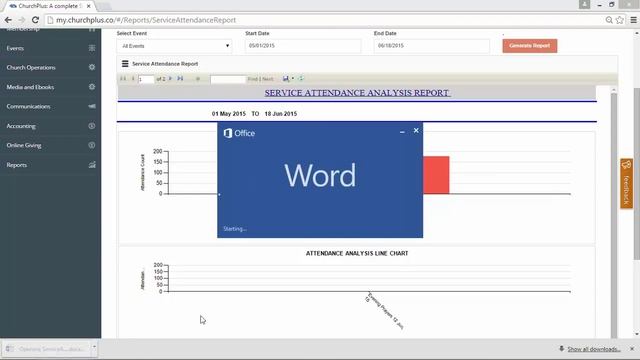Close the ChurchPlus browser tab

(89, 6)
